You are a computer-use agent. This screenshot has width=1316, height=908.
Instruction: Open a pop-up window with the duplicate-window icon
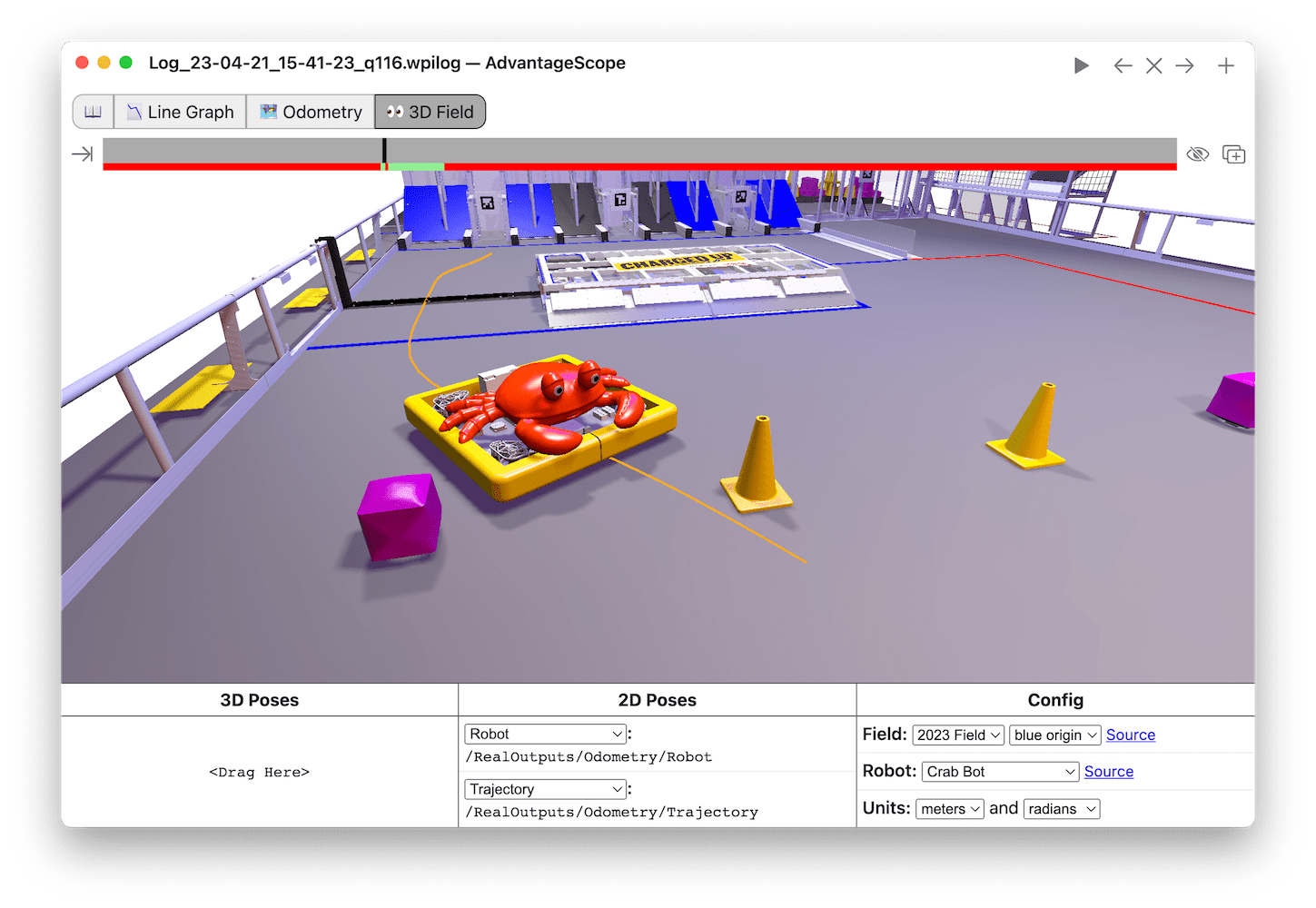pyautogui.click(x=1232, y=153)
